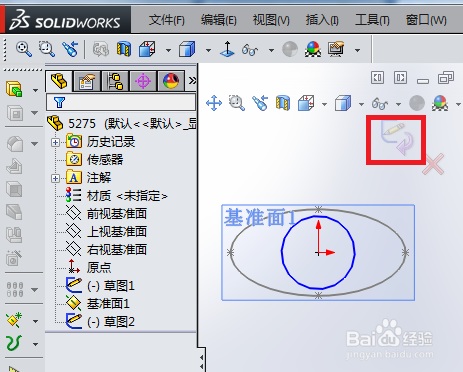Select (-) 草图1 sketch
Viewport: 463px width, 372px height.
coord(111,286)
